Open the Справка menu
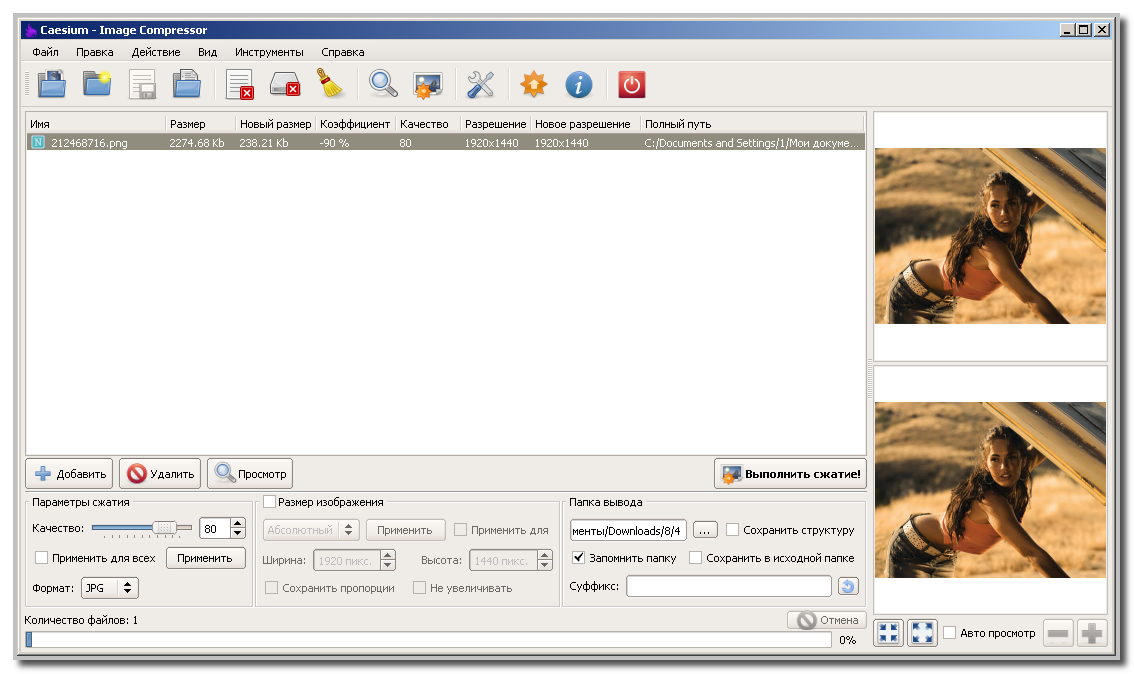1134x674 pixels. pos(343,52)
